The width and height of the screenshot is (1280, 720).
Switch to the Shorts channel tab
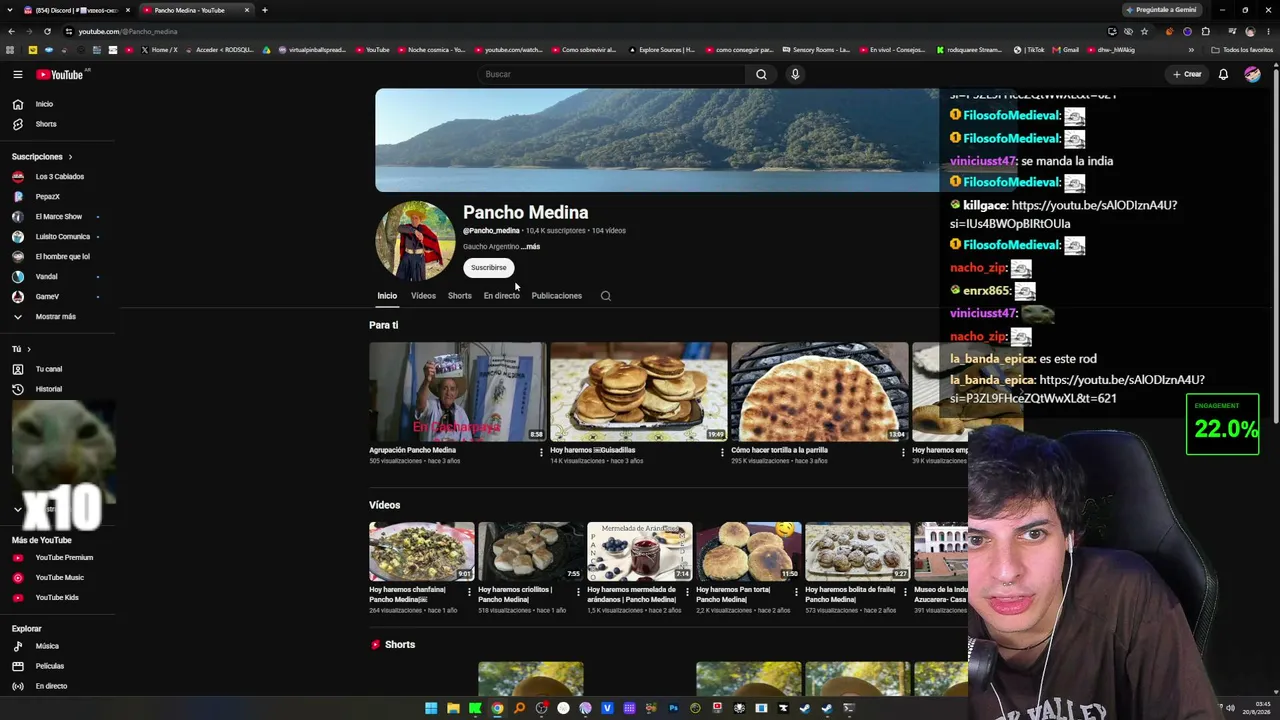(x=460, y=296)
